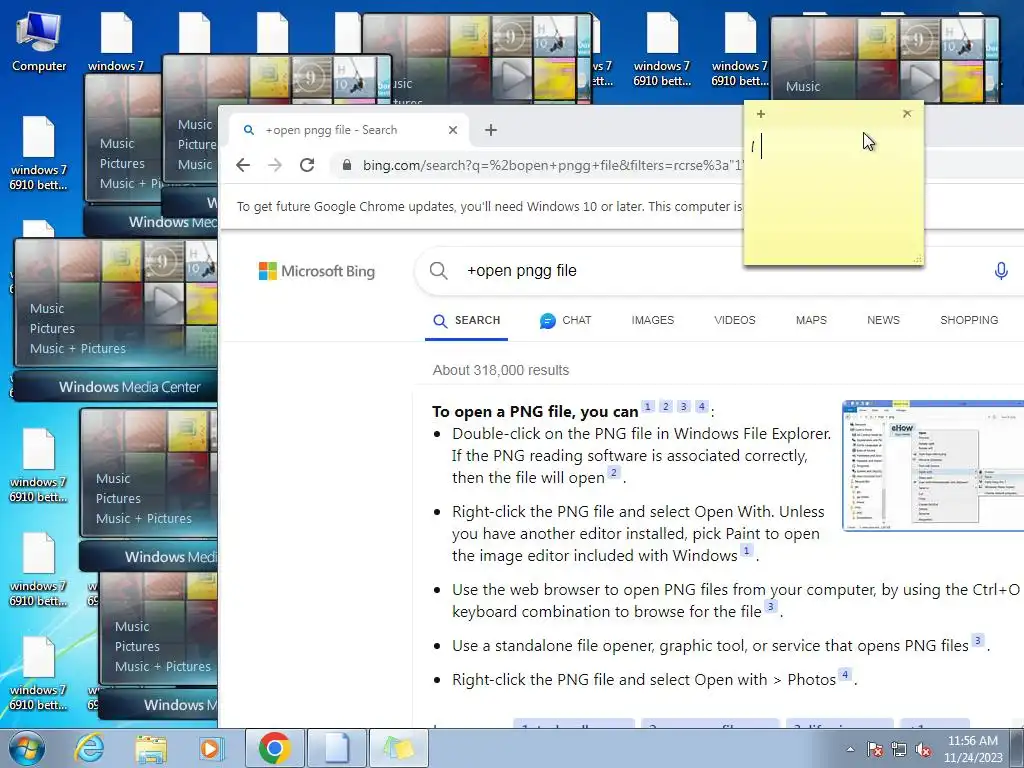The width and height of the screenshot is (1024, 768).
Task: Go forward in Chrome
Action: (x=275, y=165)
